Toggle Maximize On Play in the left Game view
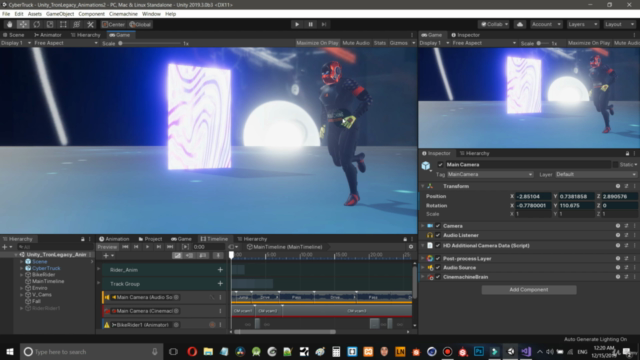Screen dimensions: 640x360 point(317,43)
